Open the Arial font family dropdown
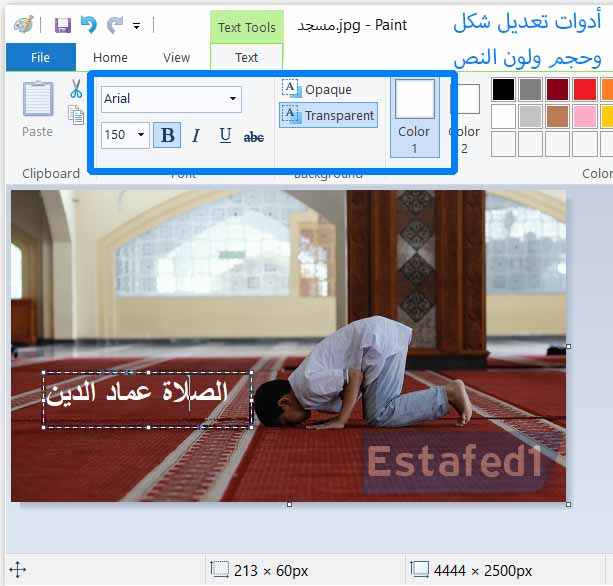The height and width of the screenshot is (586, 613). (233, 99)
